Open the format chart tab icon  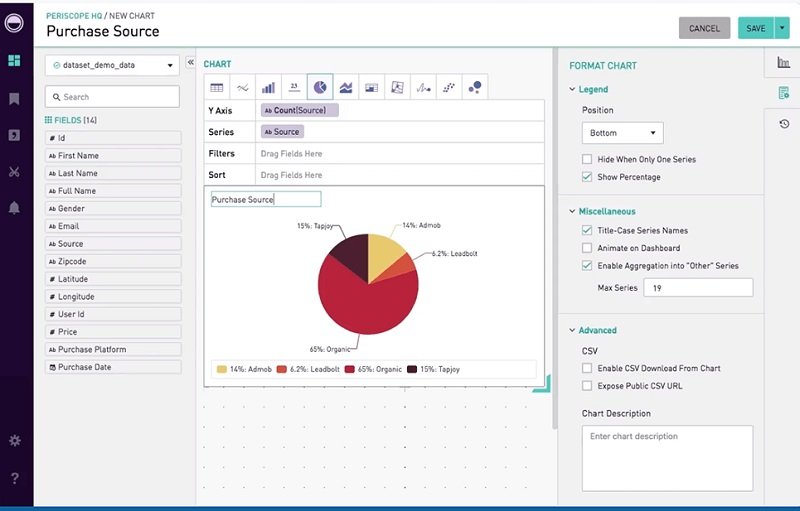pos(784,93)
